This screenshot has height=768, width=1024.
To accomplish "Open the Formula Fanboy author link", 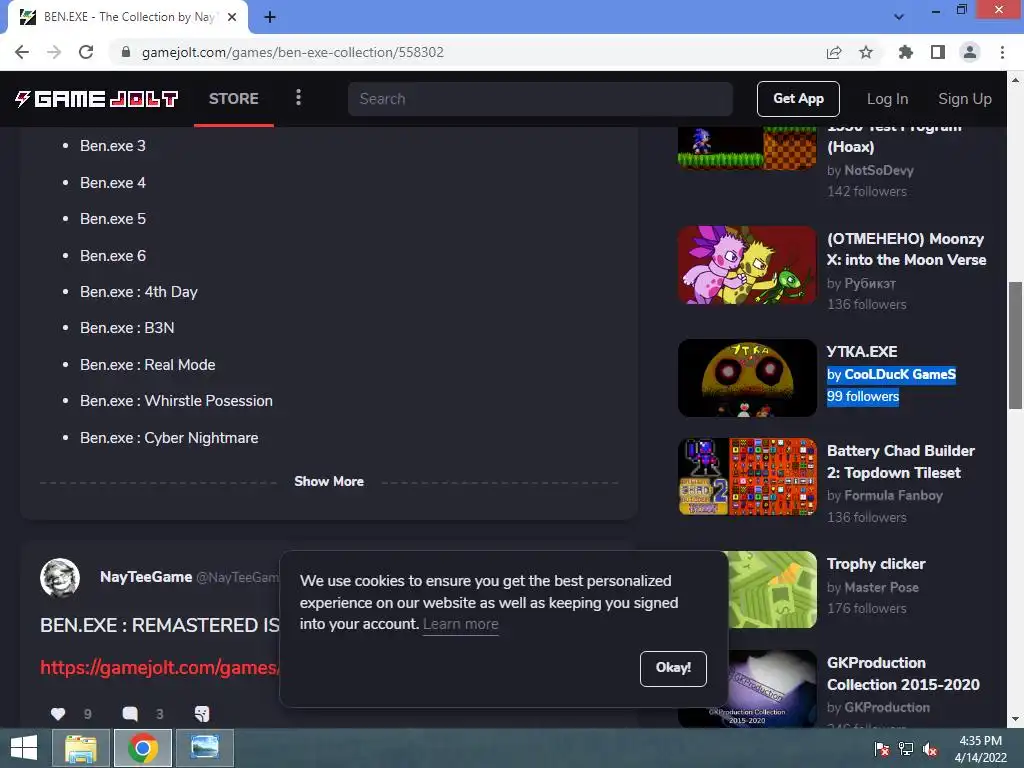I will coord(893,496).
